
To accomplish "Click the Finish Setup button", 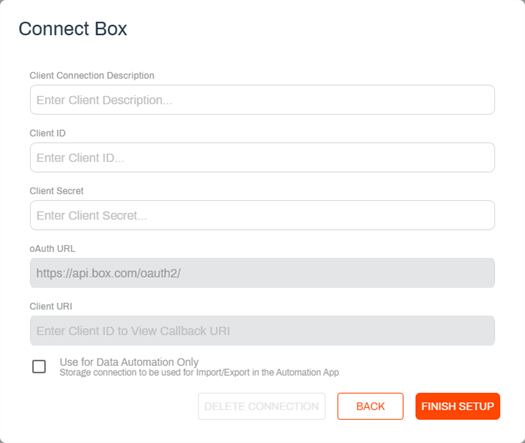I will coord(458,406).
